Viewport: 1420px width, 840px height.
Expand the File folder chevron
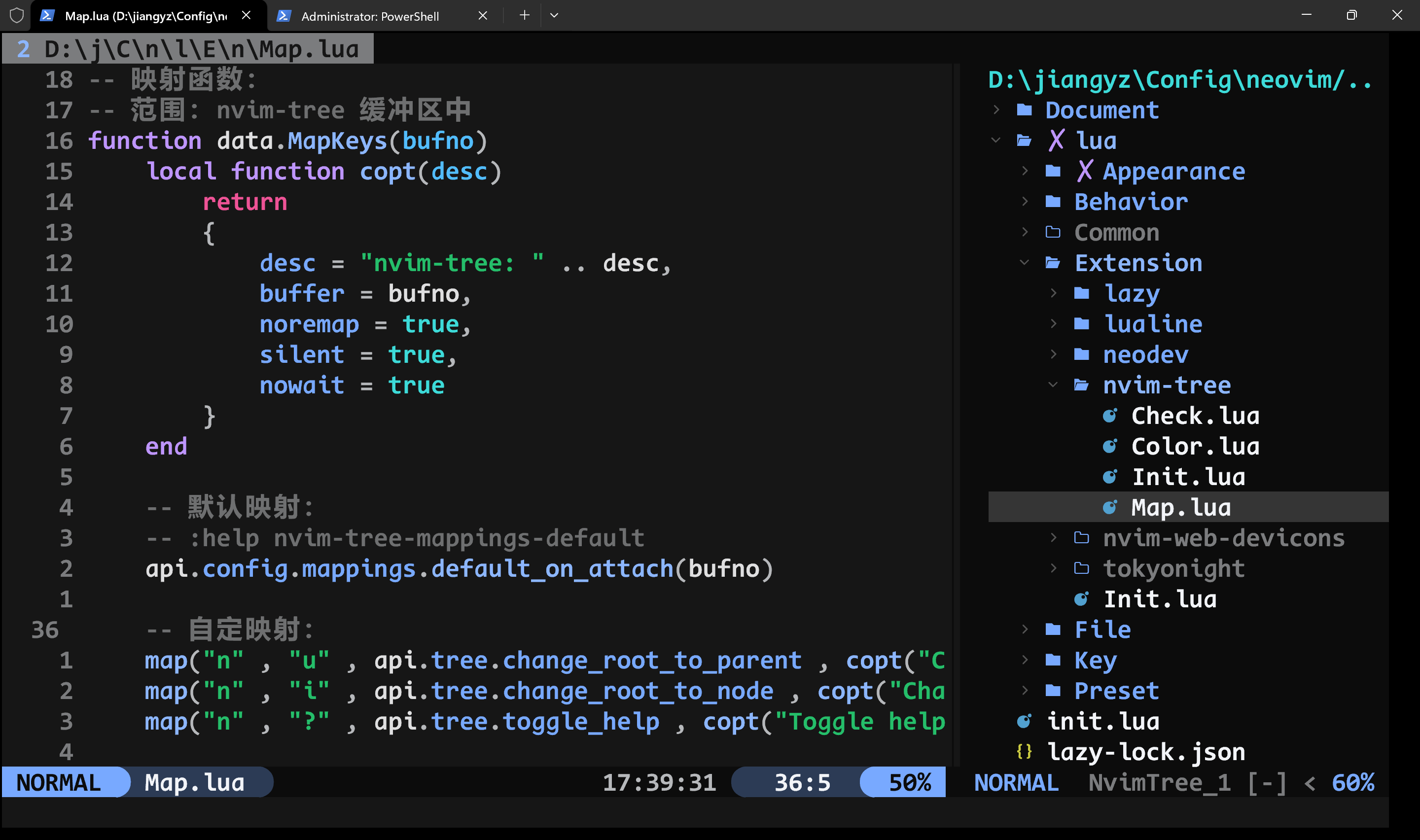tap(1025, 630)
